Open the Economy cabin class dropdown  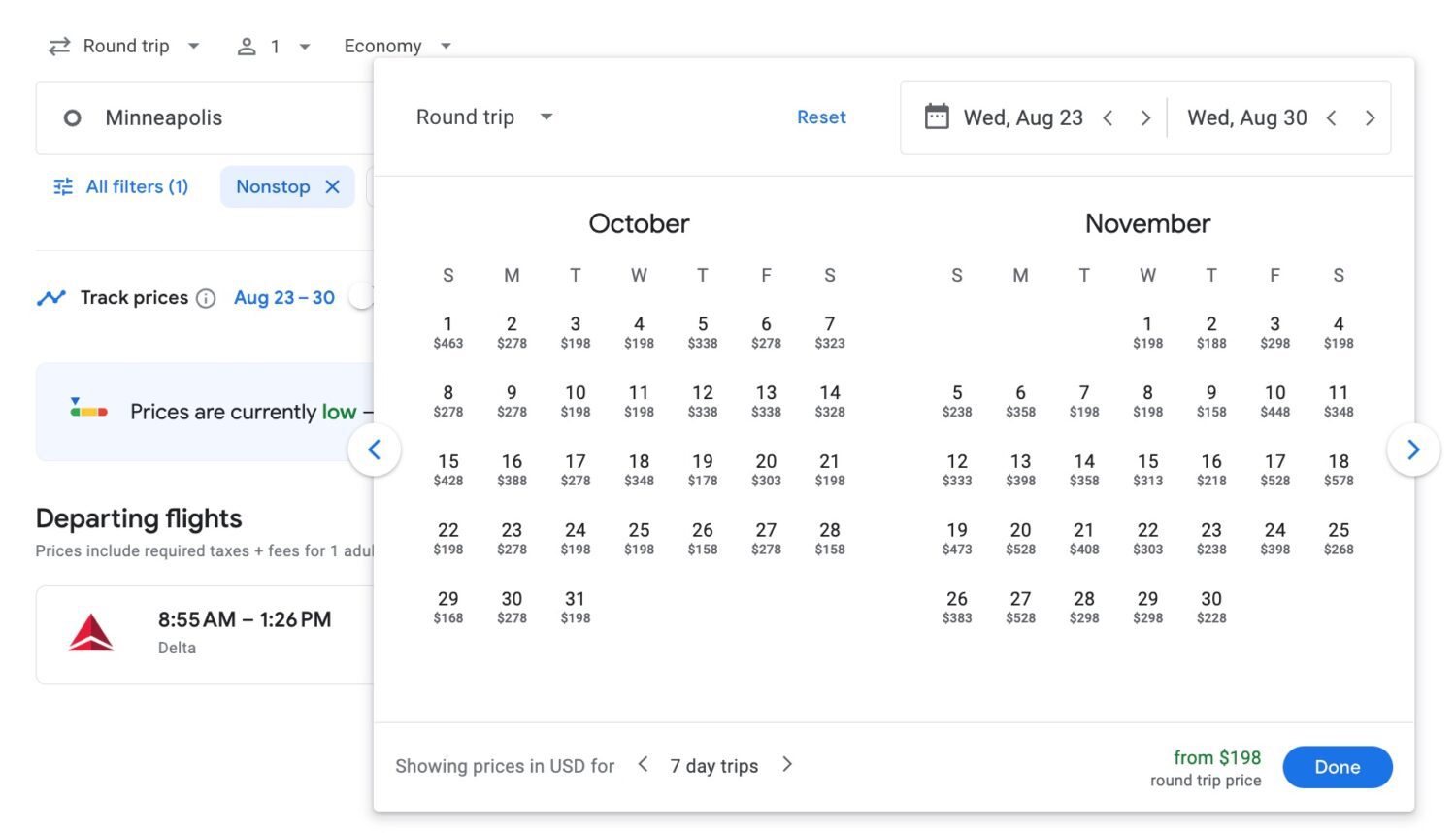(x=398, y=46)
